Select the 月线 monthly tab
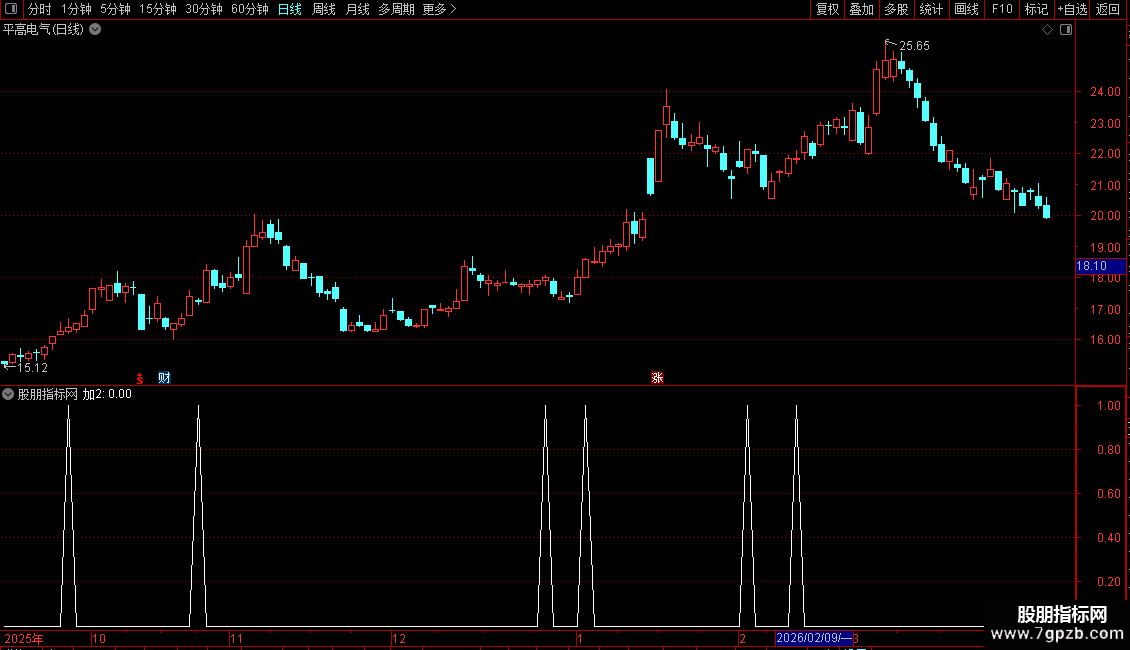 click(x=357, y=9)
